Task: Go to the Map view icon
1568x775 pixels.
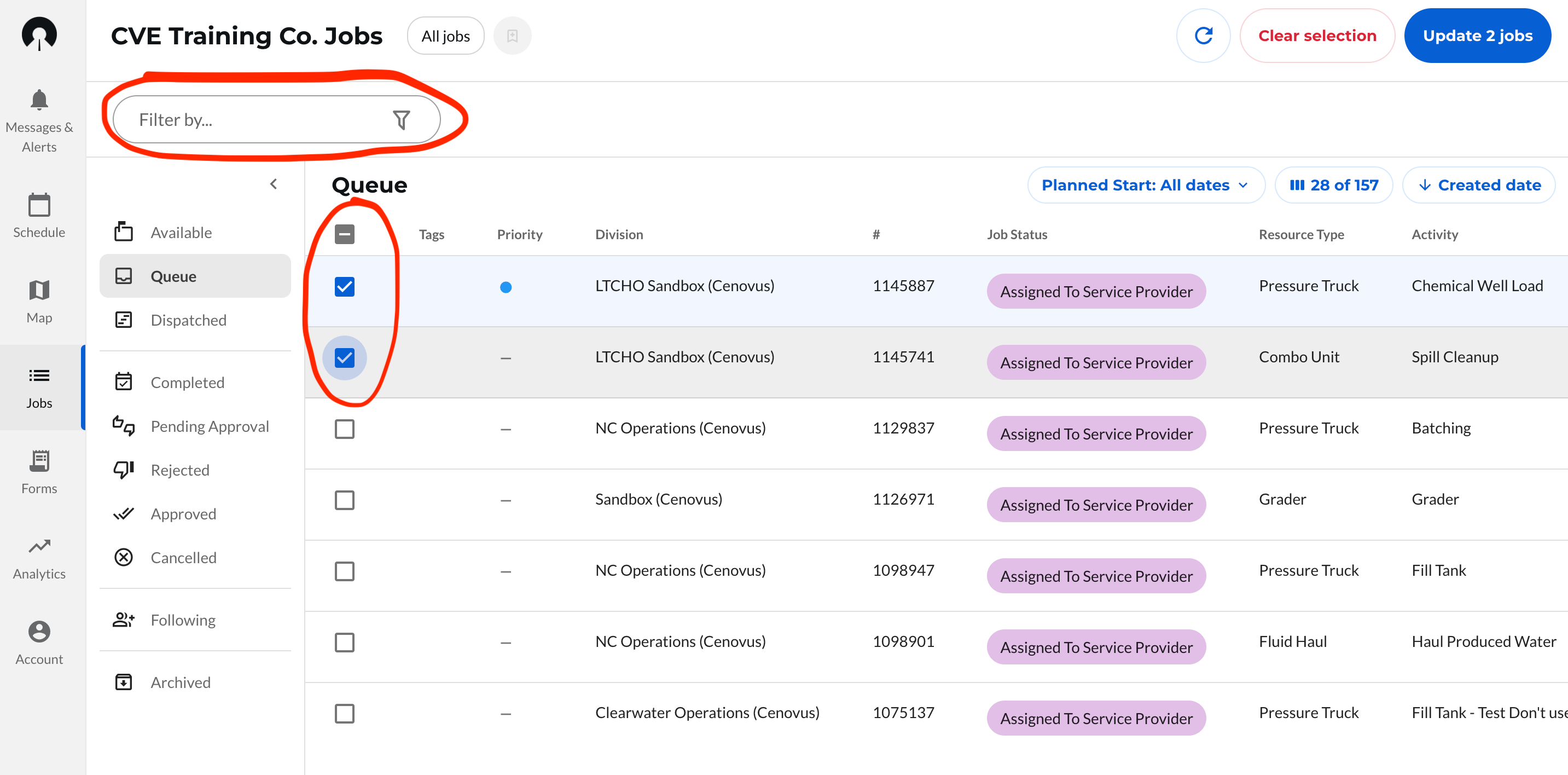Action: click(x=39, y=291)
